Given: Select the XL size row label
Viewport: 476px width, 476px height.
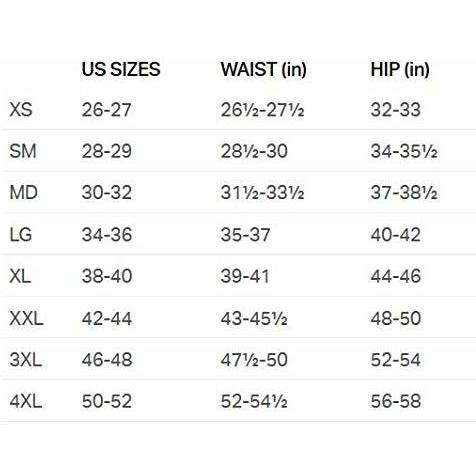Looking at the screenshot, I should pyautogui.click(x=20, y=276).
